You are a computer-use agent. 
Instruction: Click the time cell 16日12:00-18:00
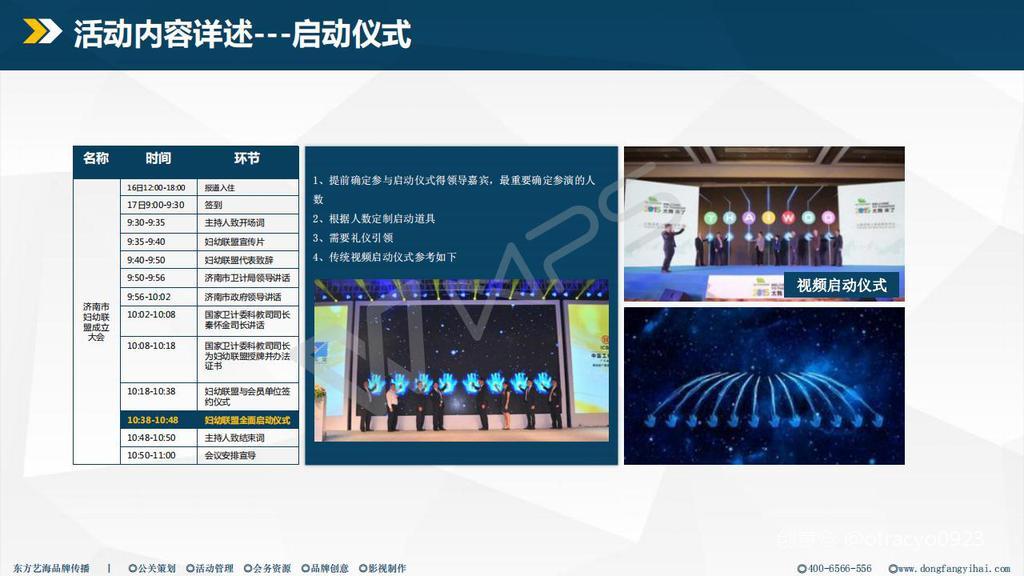[x=159, y=187]
